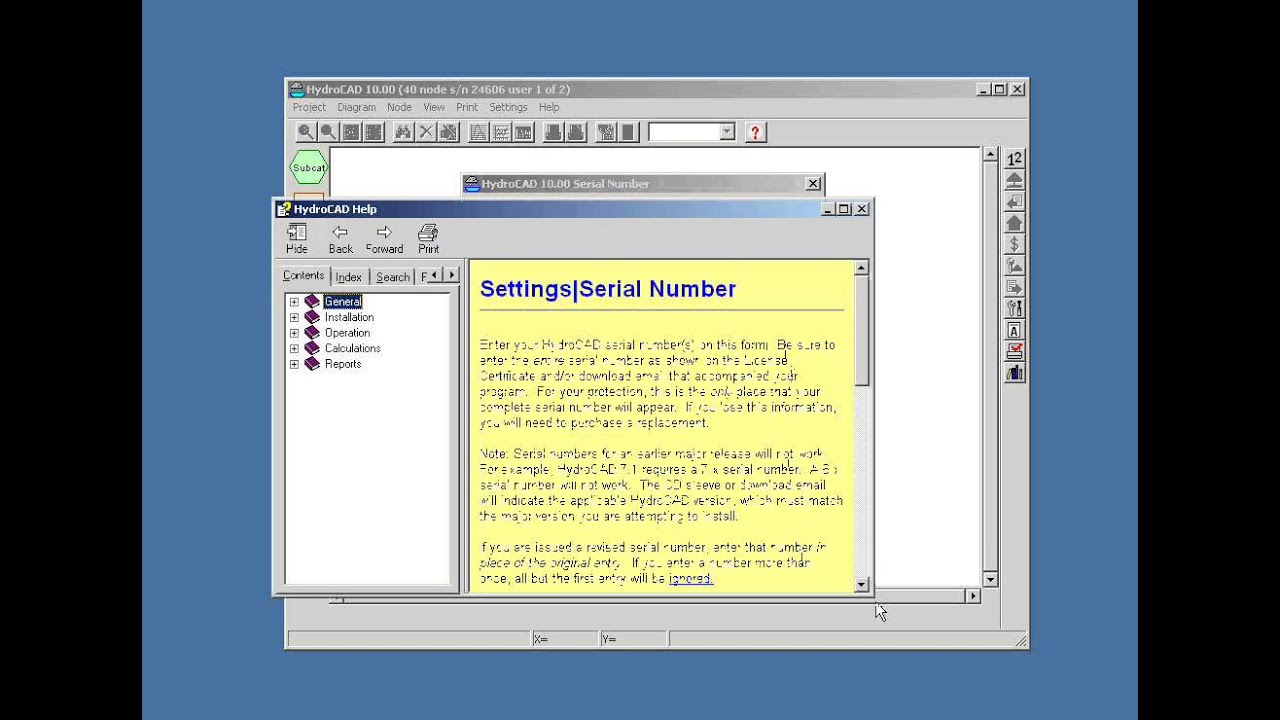
Task: Click the house-shaped icon on right toolbar
Action: tap(1014, 223)
